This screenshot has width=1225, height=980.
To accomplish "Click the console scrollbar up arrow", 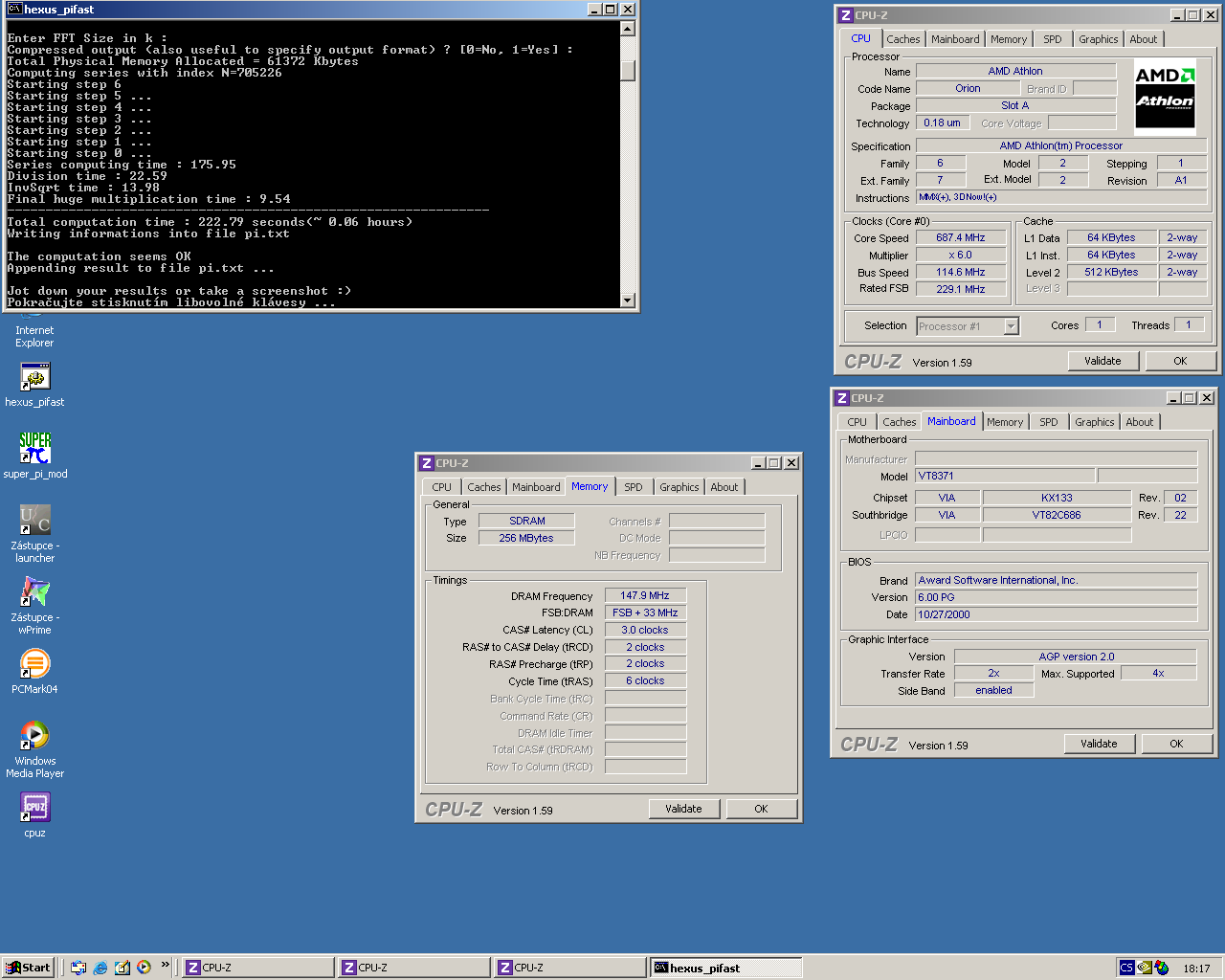I will click(x=628, y=28).
